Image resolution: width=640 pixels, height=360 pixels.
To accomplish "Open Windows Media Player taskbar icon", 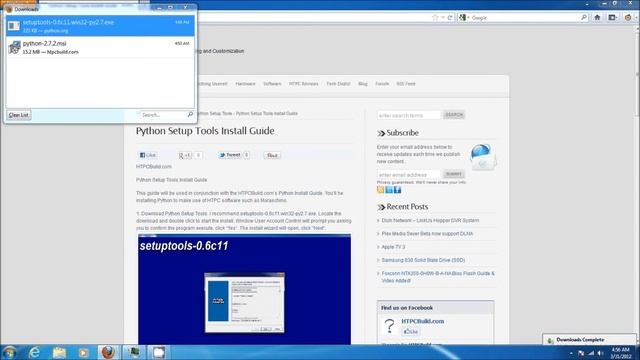I will click(84, 352).
